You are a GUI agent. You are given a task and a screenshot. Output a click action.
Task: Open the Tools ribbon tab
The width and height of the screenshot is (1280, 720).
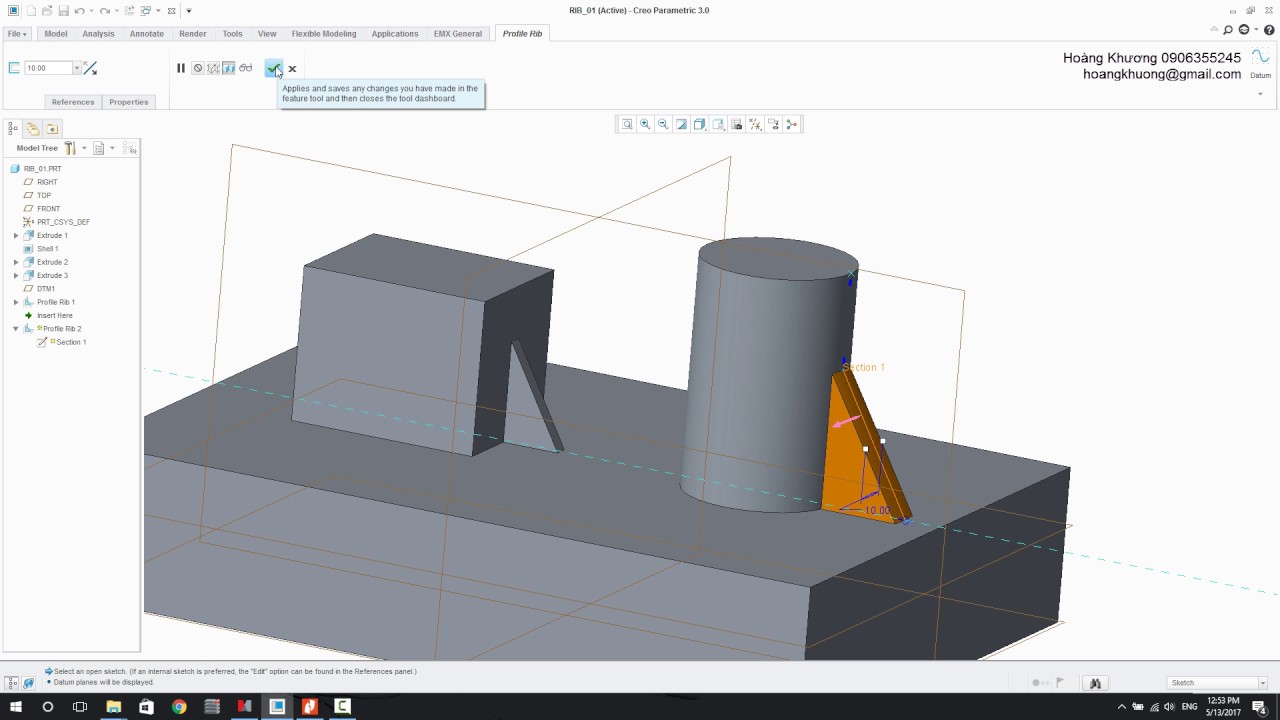tap(232, 34)
